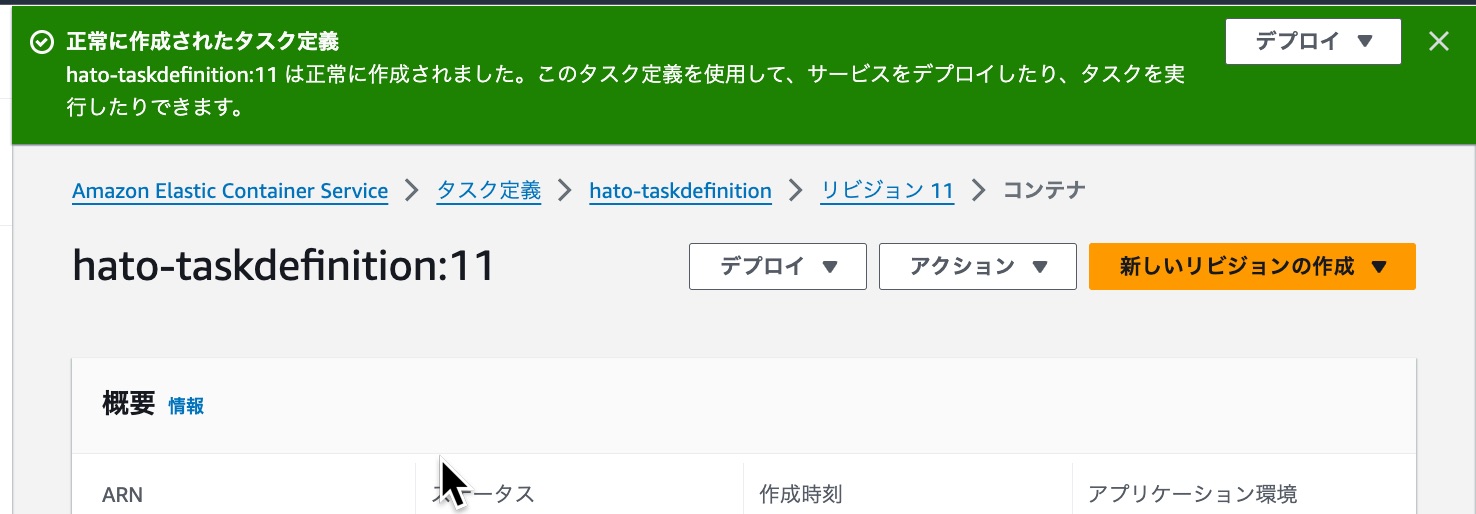Screen dimensions: 1476x514
Task: Open the hato-taskdefinition breadcrumb link
Action: tap(680, 191)
